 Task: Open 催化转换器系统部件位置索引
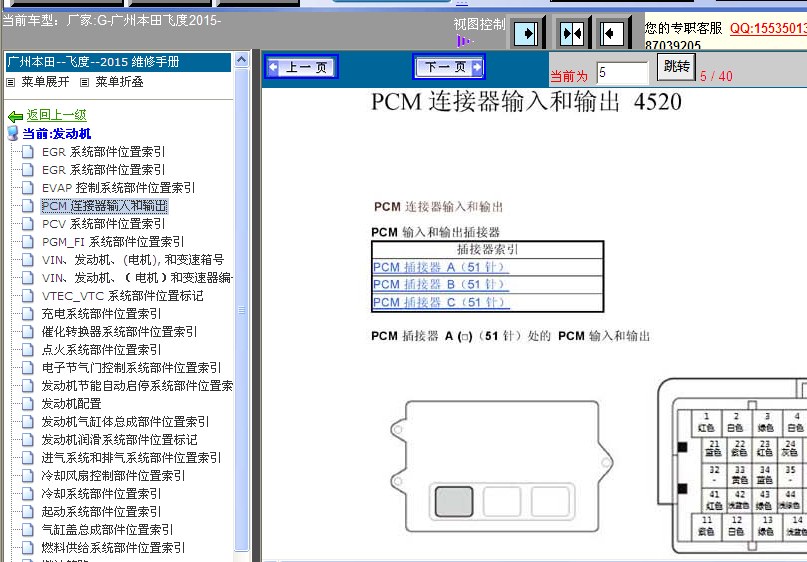click(x=119, y=332)
